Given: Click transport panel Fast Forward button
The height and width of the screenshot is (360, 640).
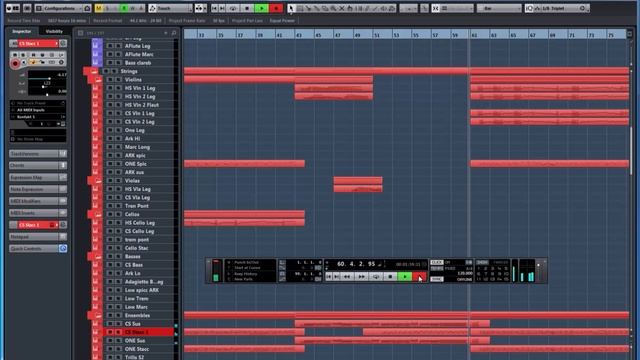Looking at the screenshot, I should 362,277.
